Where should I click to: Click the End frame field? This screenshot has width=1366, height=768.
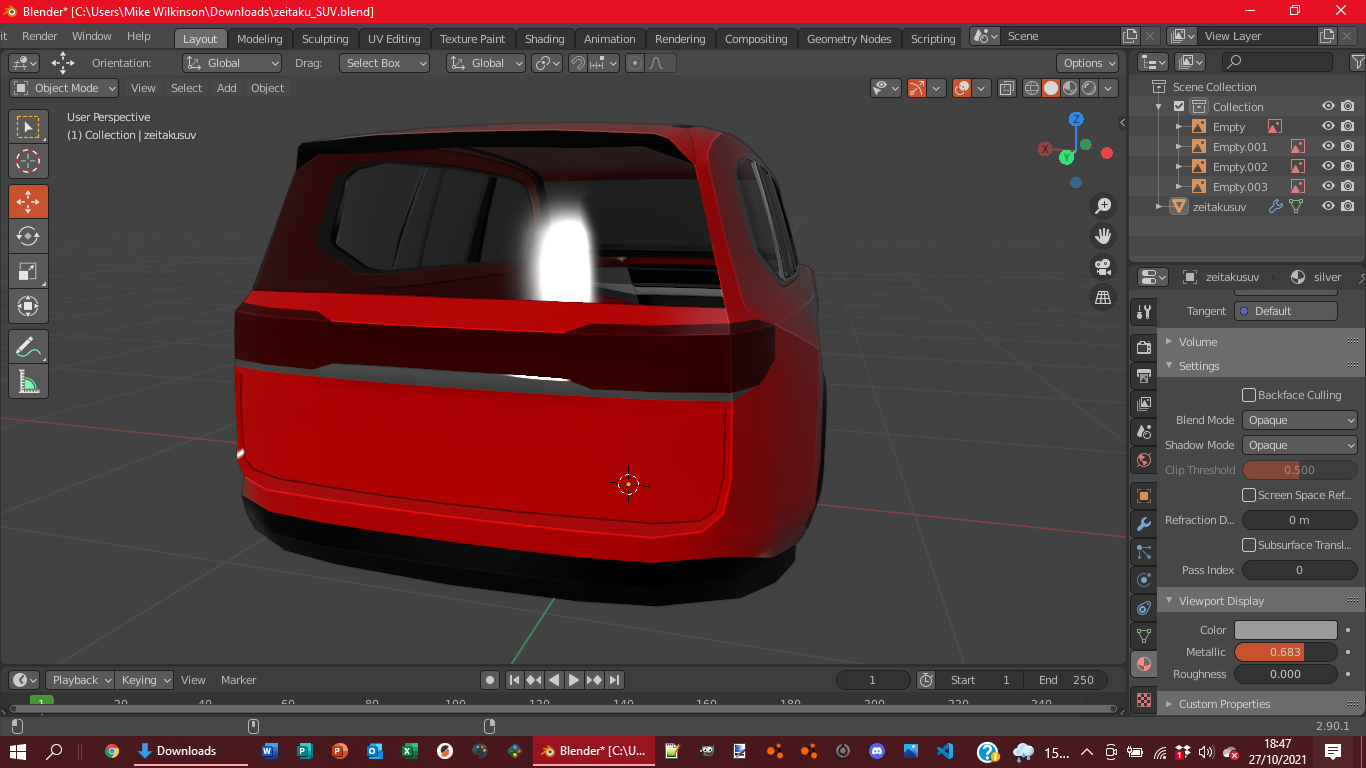click(1068, 680)
